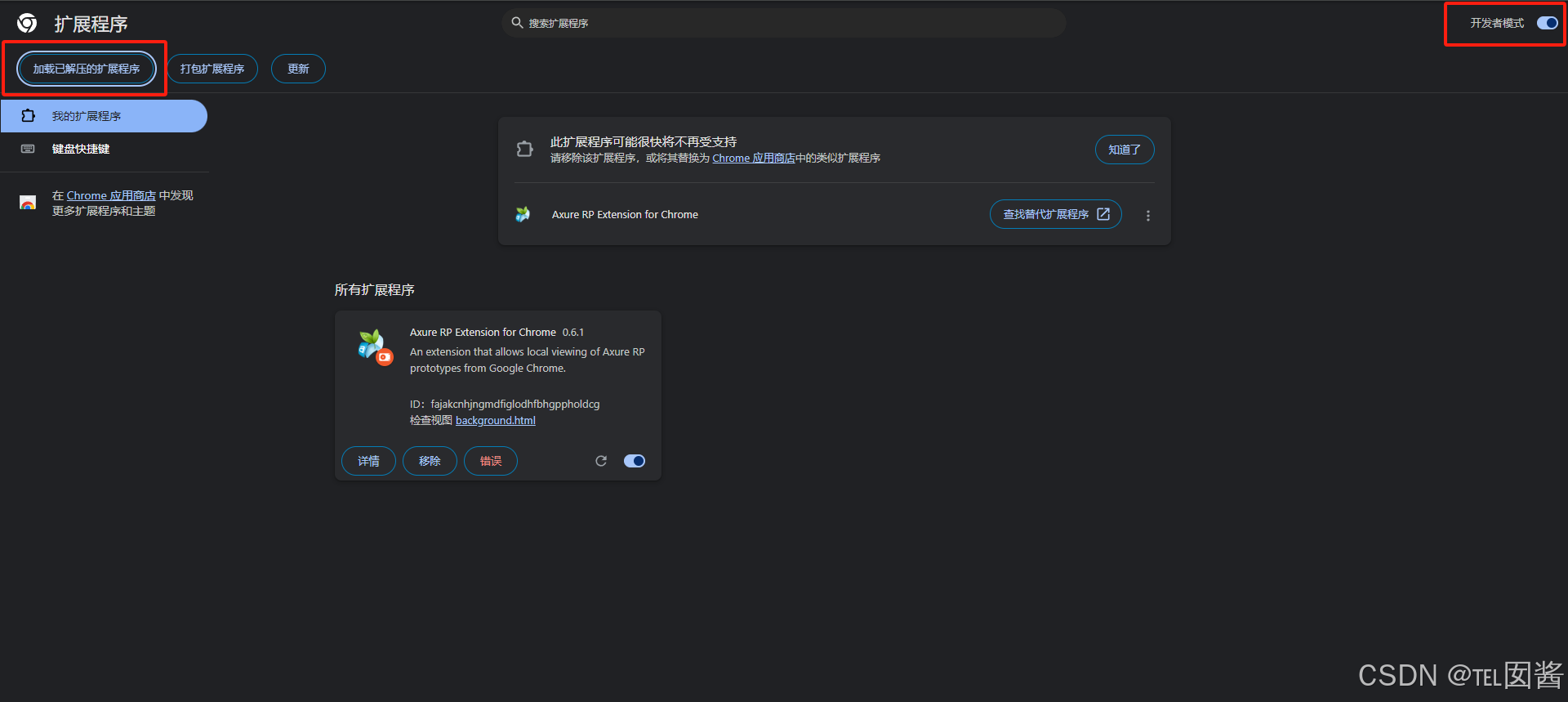Click the Chrome Web Store rainbow icon
1568x702 pixels.
[28, 203]
